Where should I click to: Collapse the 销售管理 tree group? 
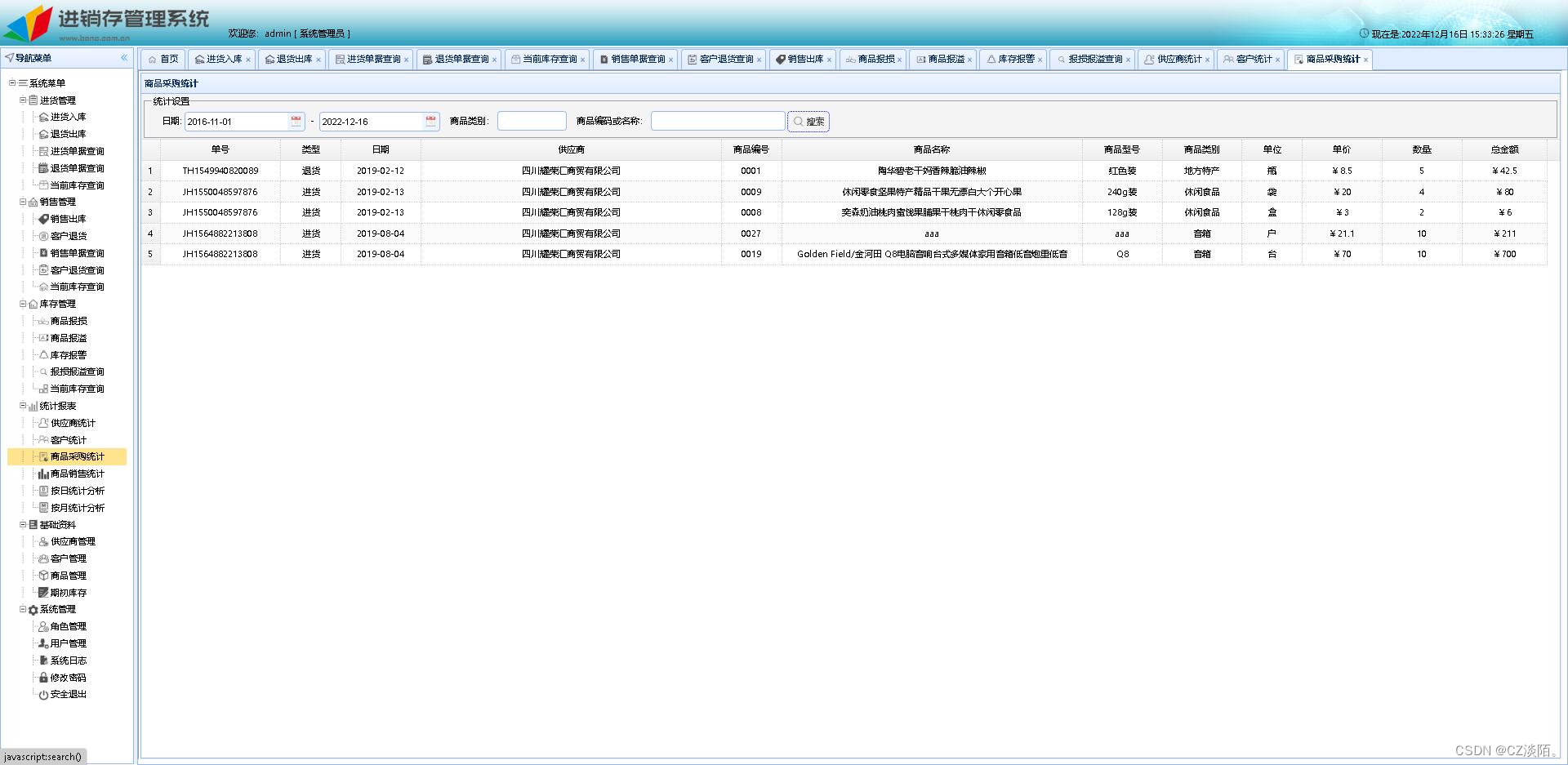pyautogui.click(x=23, y=202)
